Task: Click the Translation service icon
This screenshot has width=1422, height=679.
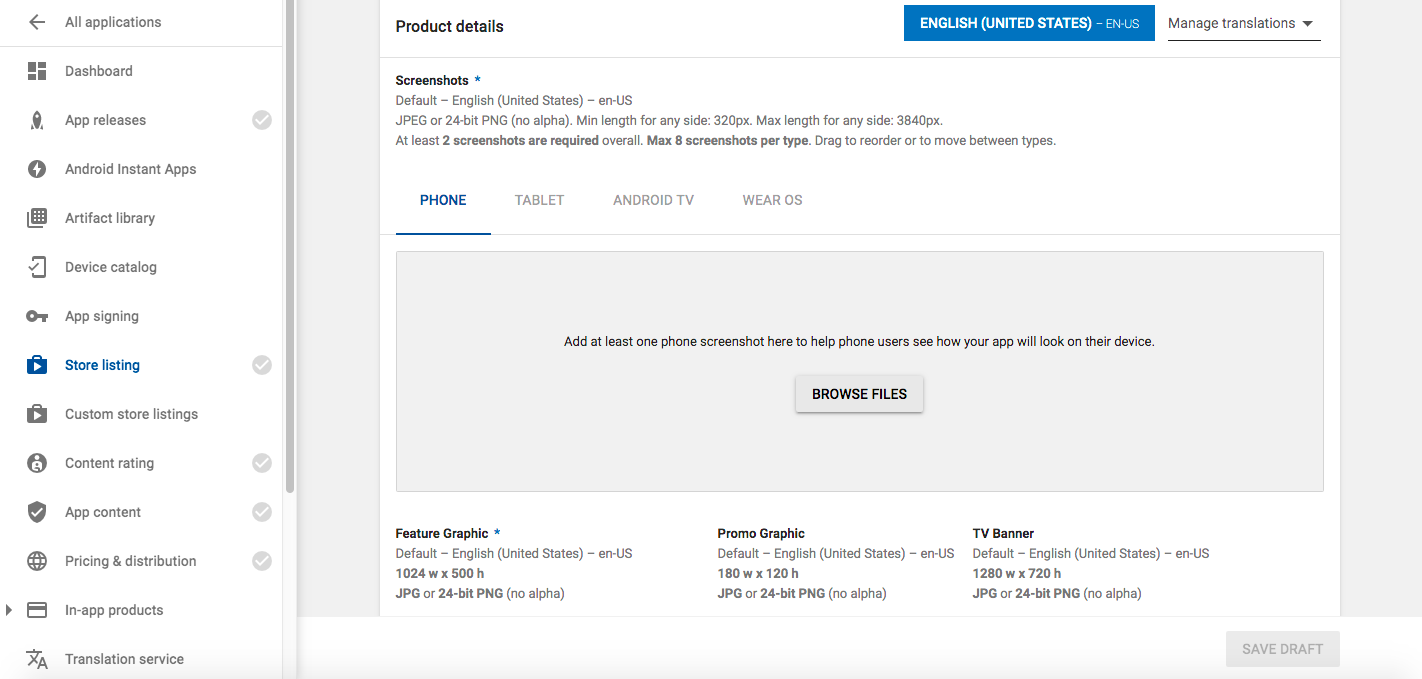Action: click(x=37, y=659)
